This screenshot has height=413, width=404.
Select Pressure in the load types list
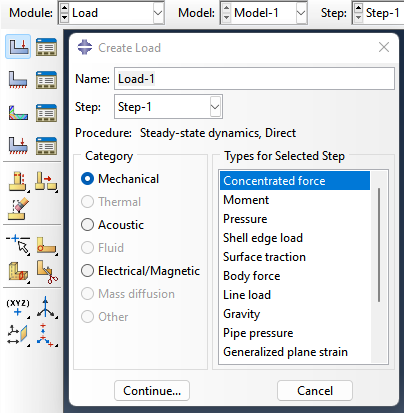[x=245, y=219]
